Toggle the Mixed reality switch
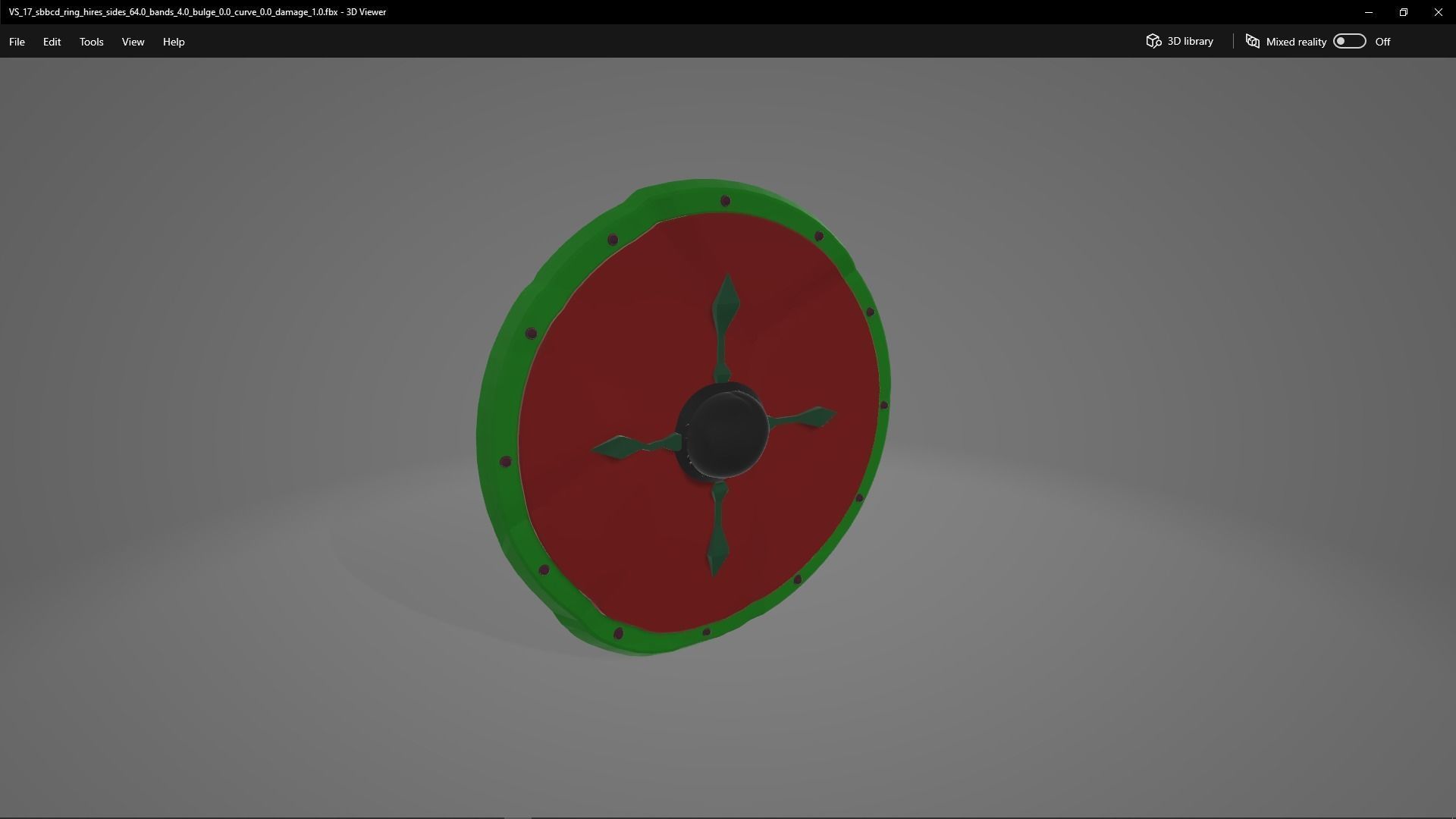This screenshot has height=819, width=1456. (x=1349, y=41)
